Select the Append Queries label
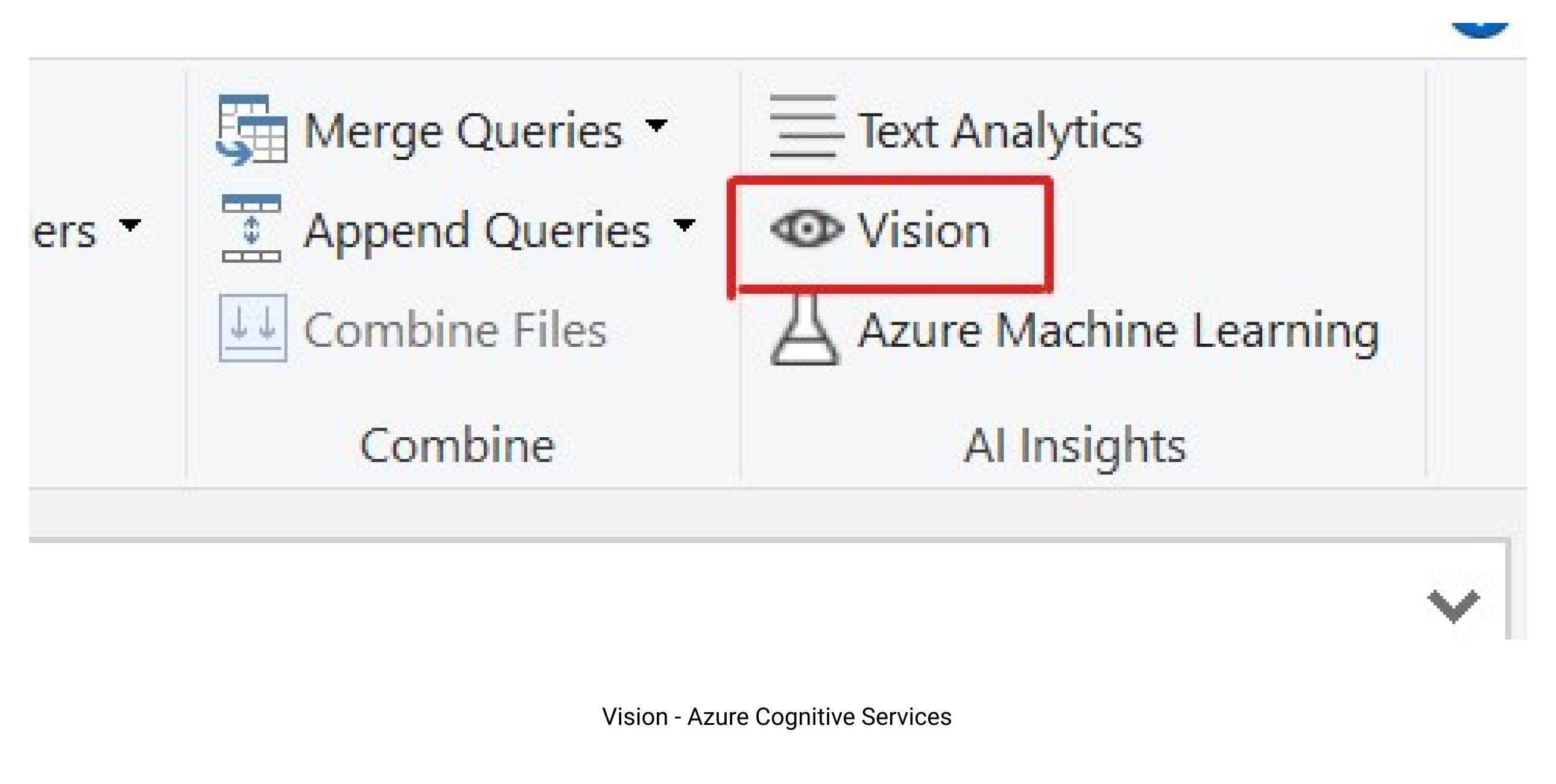The image size is (1556, 784). coord(478,232)
